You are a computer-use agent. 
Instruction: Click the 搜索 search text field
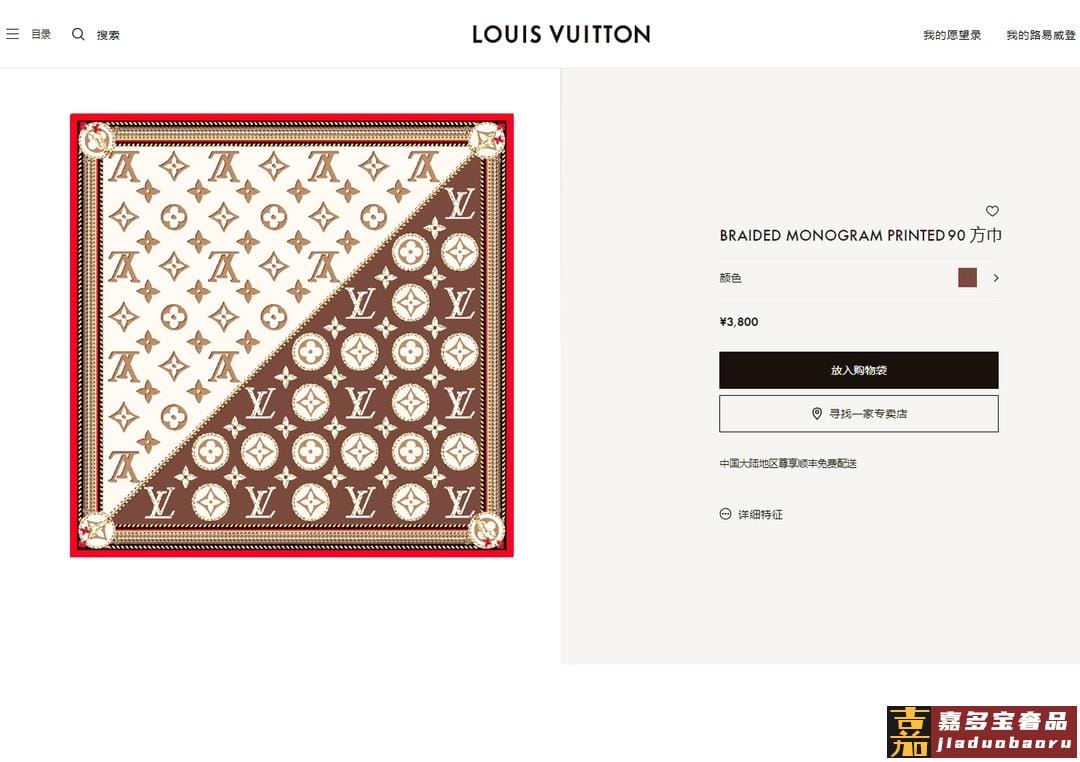point(108,35)
